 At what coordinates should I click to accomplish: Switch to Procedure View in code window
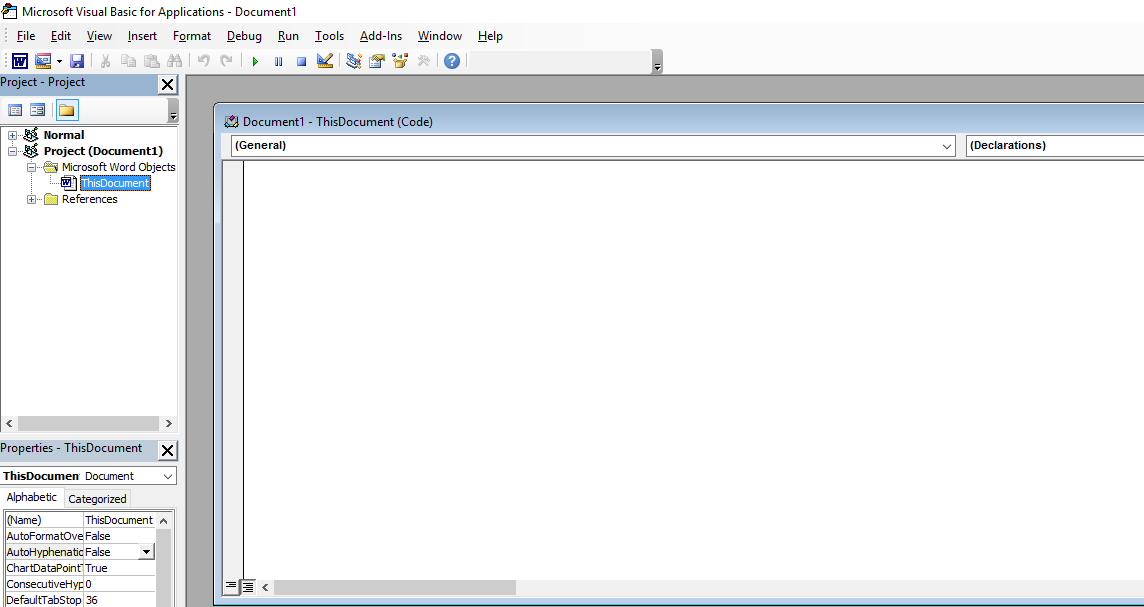tap(231, 586)
